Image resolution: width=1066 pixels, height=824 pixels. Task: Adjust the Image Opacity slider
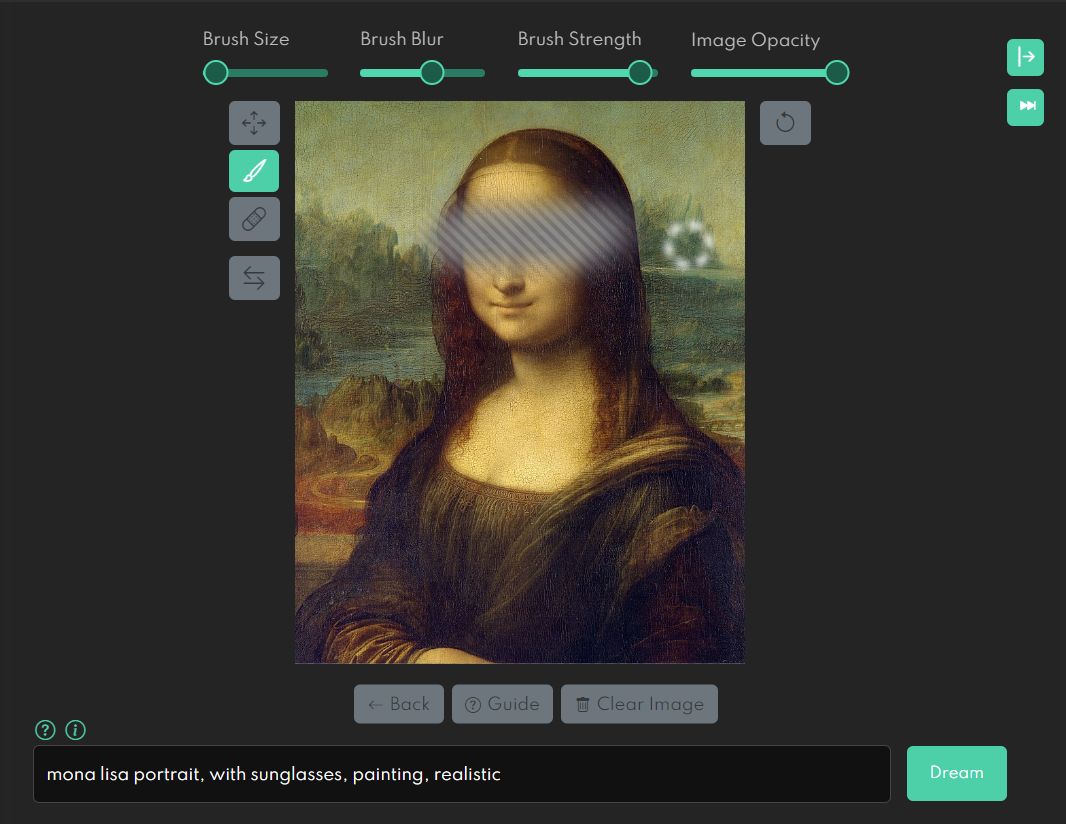[770, 73]
